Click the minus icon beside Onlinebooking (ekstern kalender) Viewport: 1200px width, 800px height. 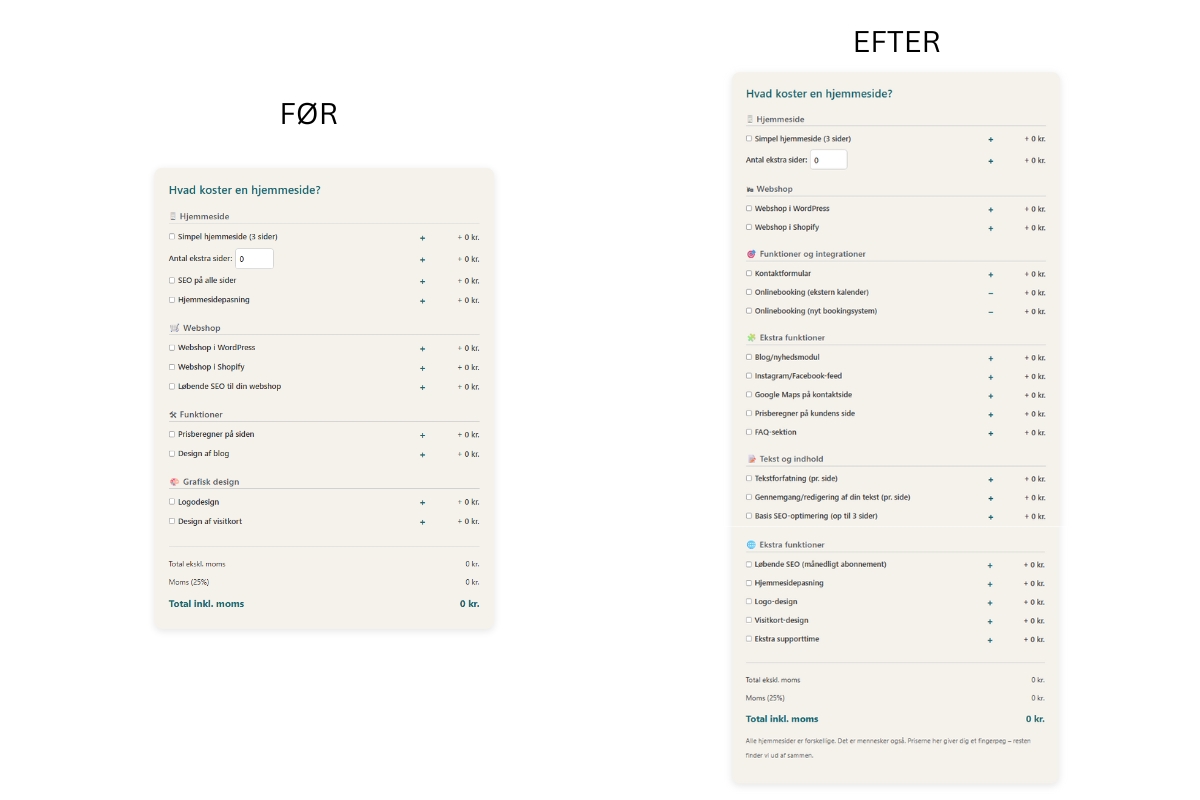coord(991,293)
